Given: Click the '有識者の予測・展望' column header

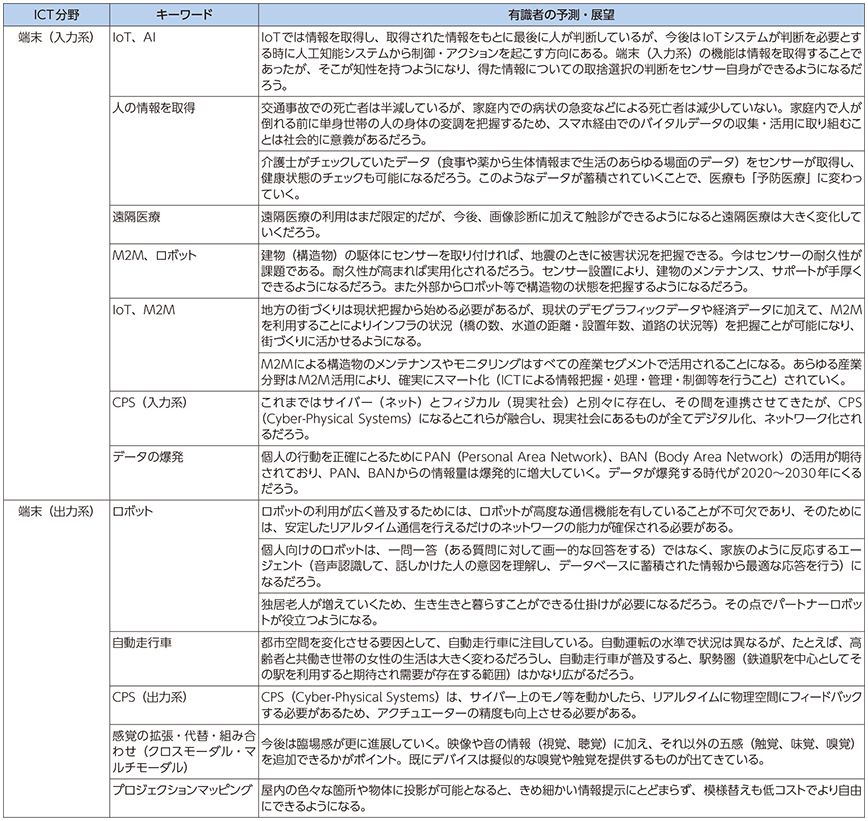Looking at the screenshot, I should [x=561, y=15].
